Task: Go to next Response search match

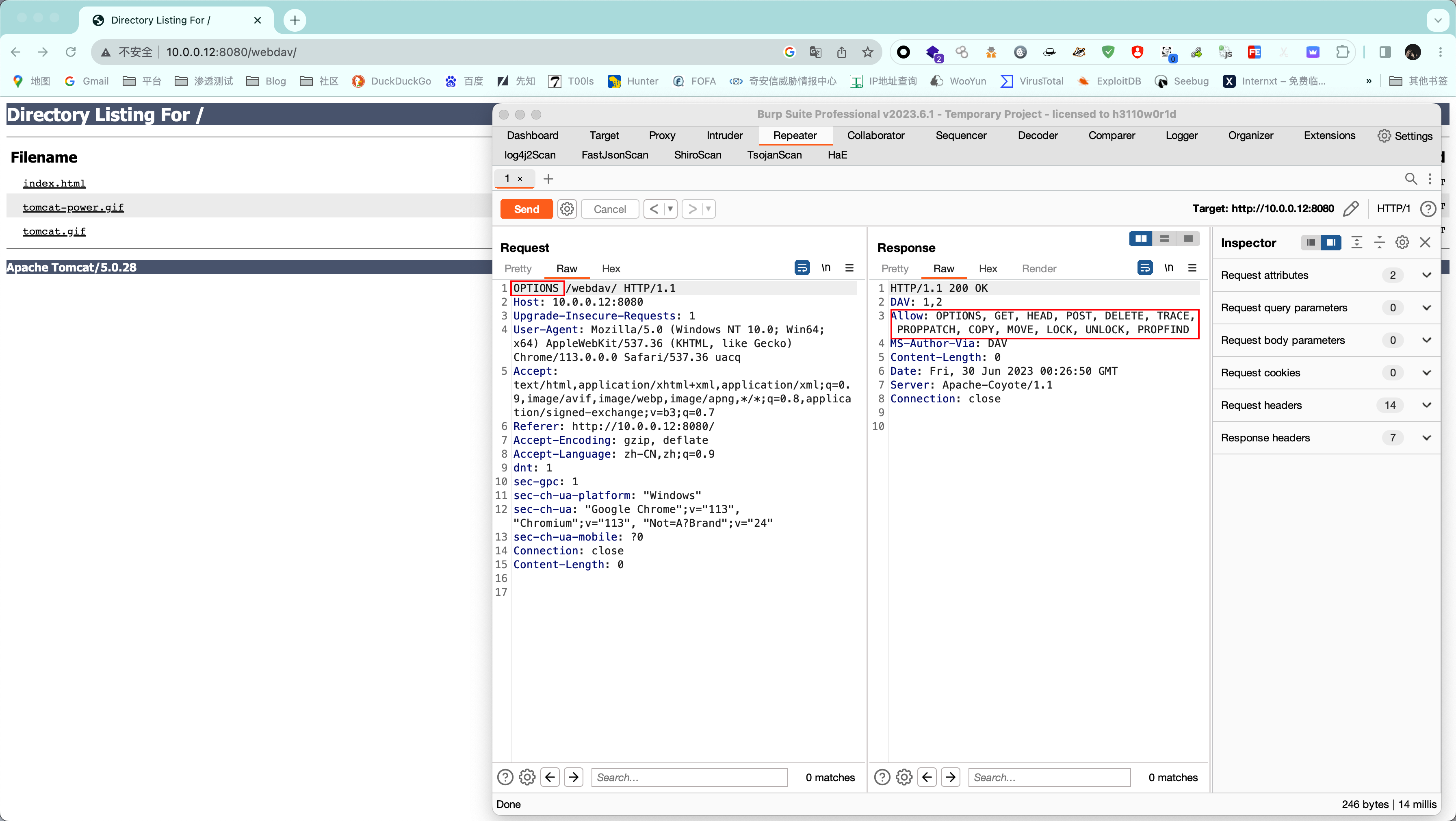Action: pyautogui.click(x=951, y=778)
